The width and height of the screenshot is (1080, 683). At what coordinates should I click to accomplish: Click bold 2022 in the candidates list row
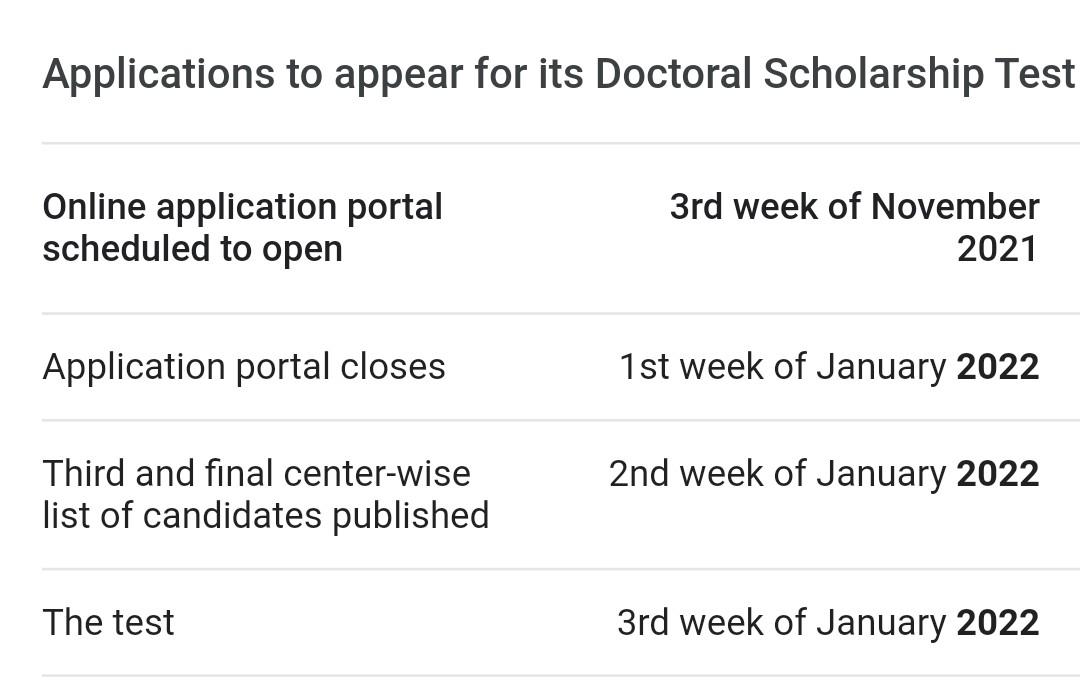coord(997,473)
